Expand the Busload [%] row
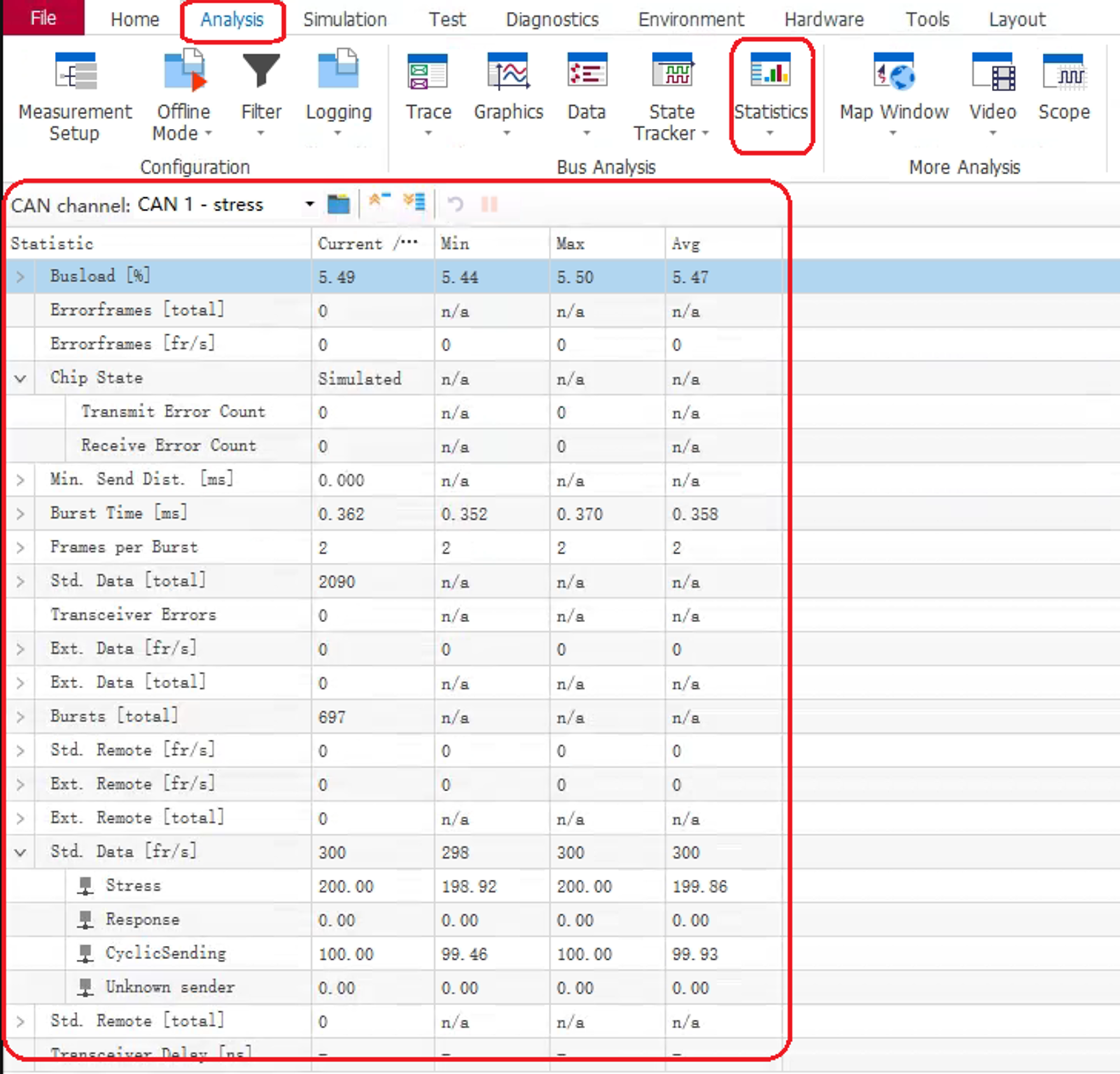 coord(21,277)
